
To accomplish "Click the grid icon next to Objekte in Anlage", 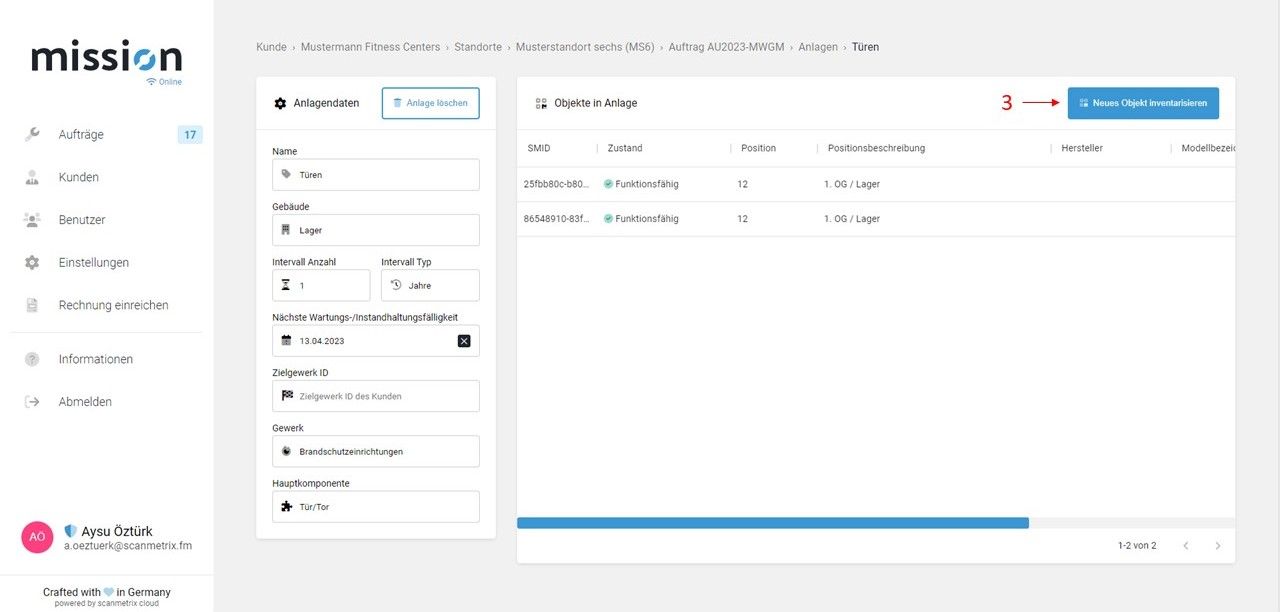I will click(x=541, y=103).
